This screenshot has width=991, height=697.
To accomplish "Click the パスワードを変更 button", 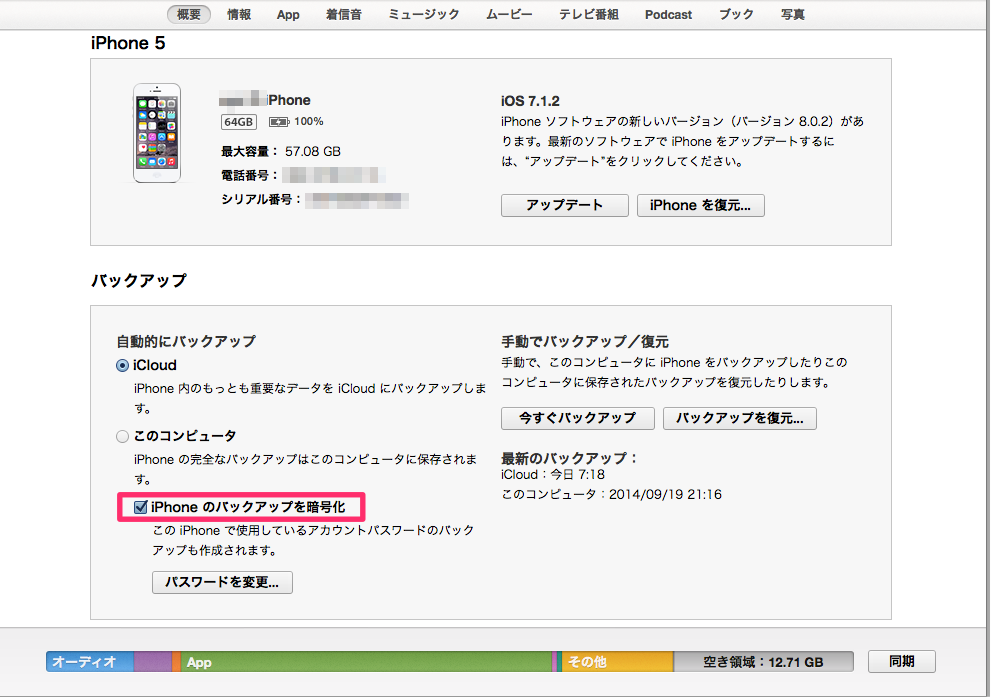I will pos(222,582).
